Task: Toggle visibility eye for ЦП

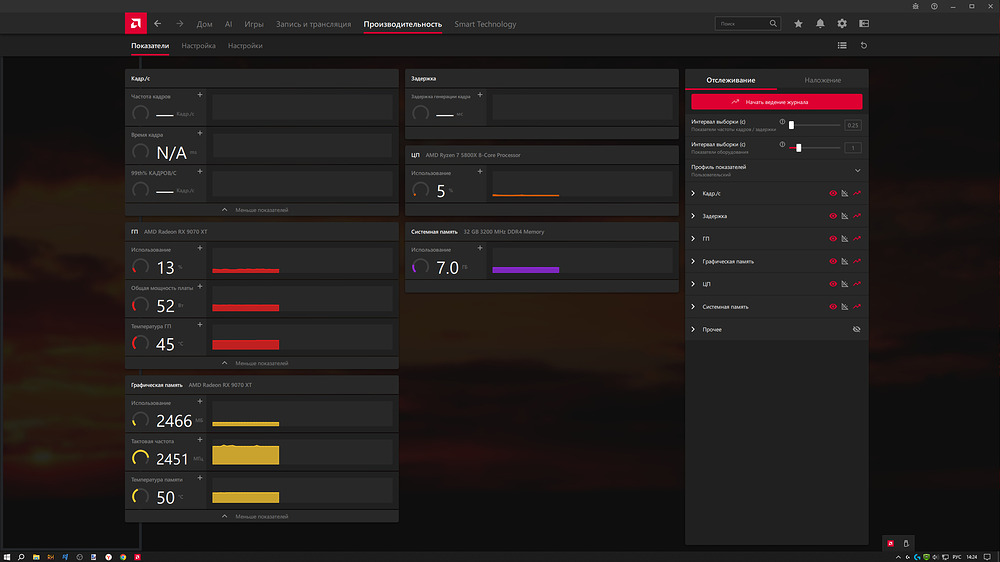Action: pos(833,284)
